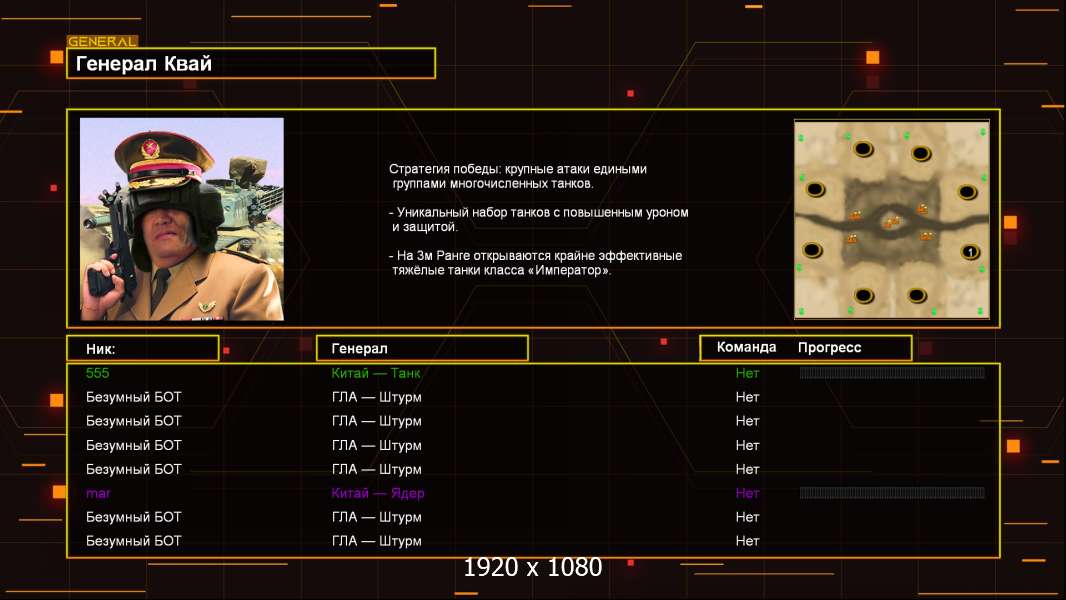Click the green "Китай — Танк" faction entry
This screenshot has height=600, width=1066.
376,373
